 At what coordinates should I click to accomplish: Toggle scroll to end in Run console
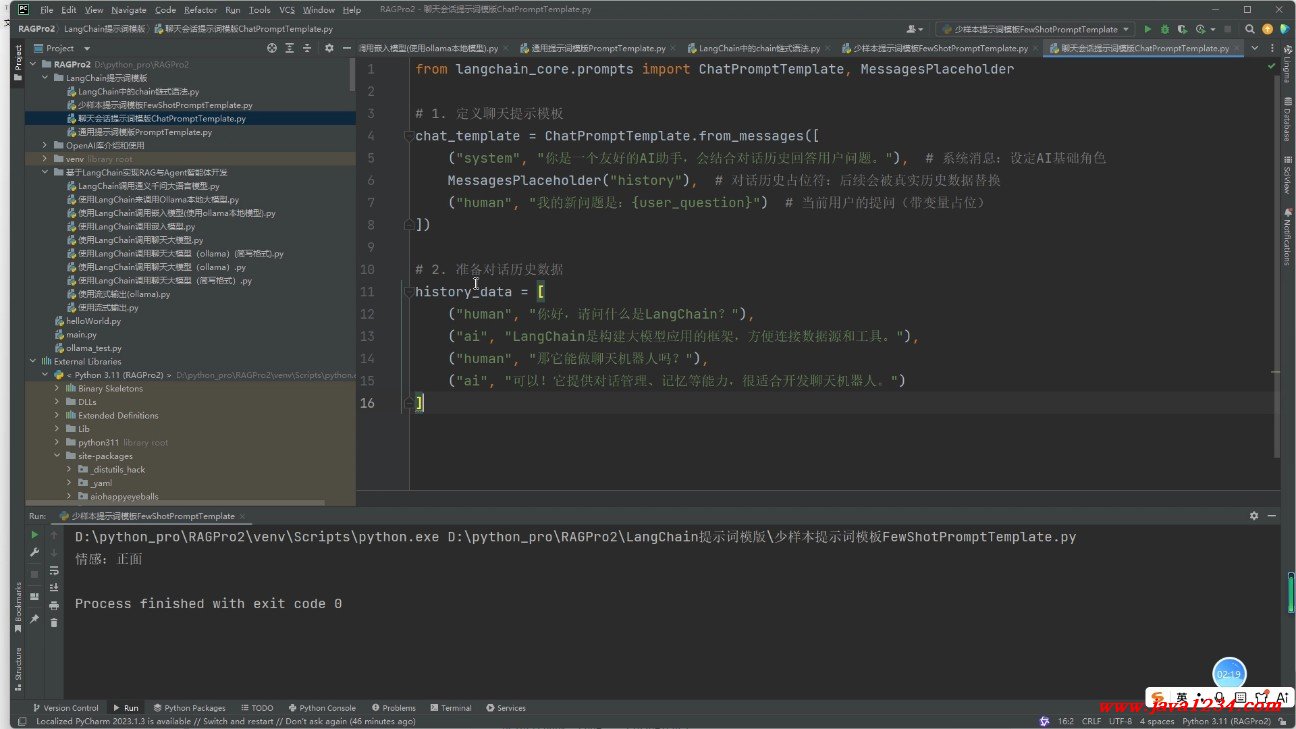(54, 587)
